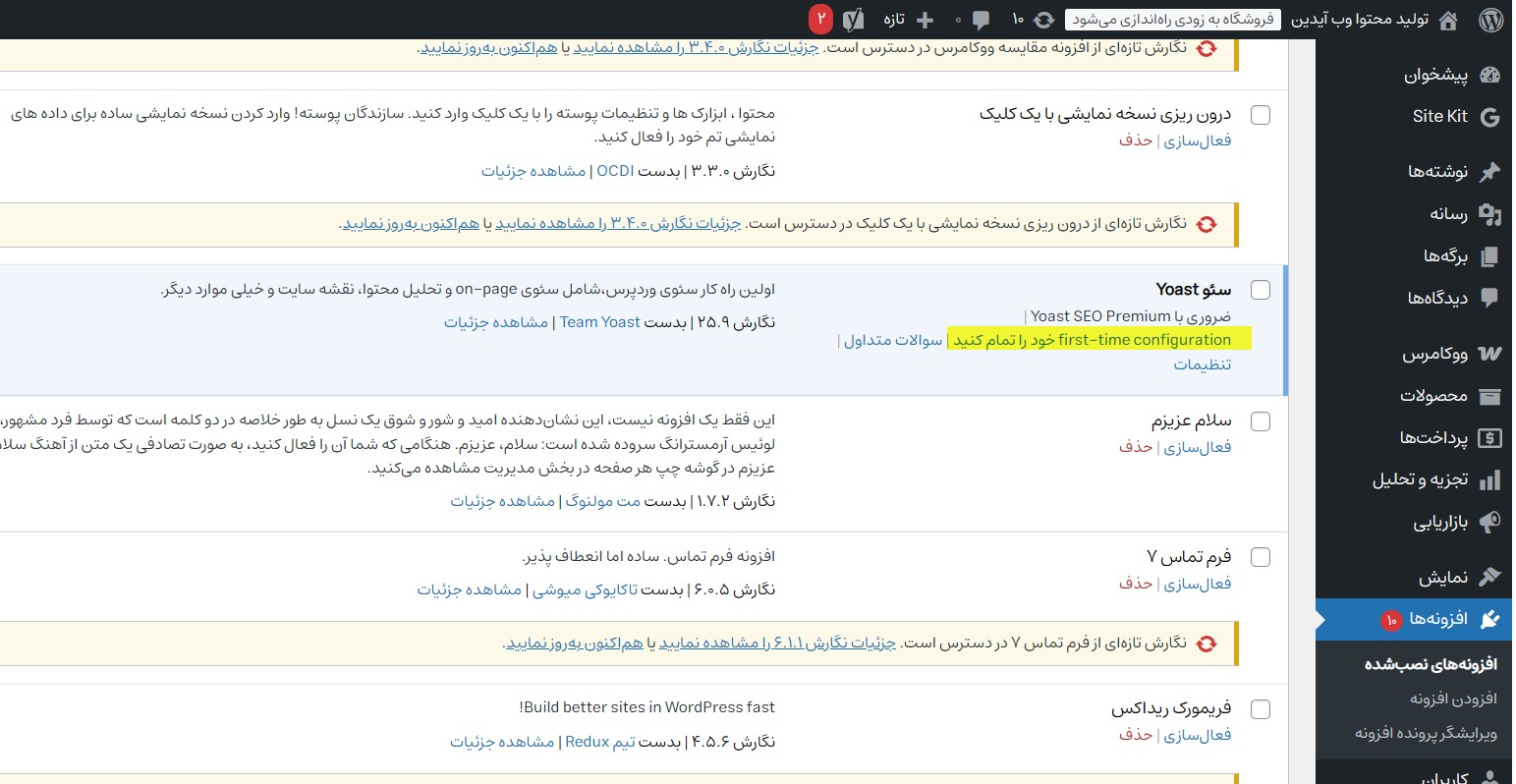Click حذف under فرم تماس ۷
Screen dimensions: 1516x784
[1135, 584]
